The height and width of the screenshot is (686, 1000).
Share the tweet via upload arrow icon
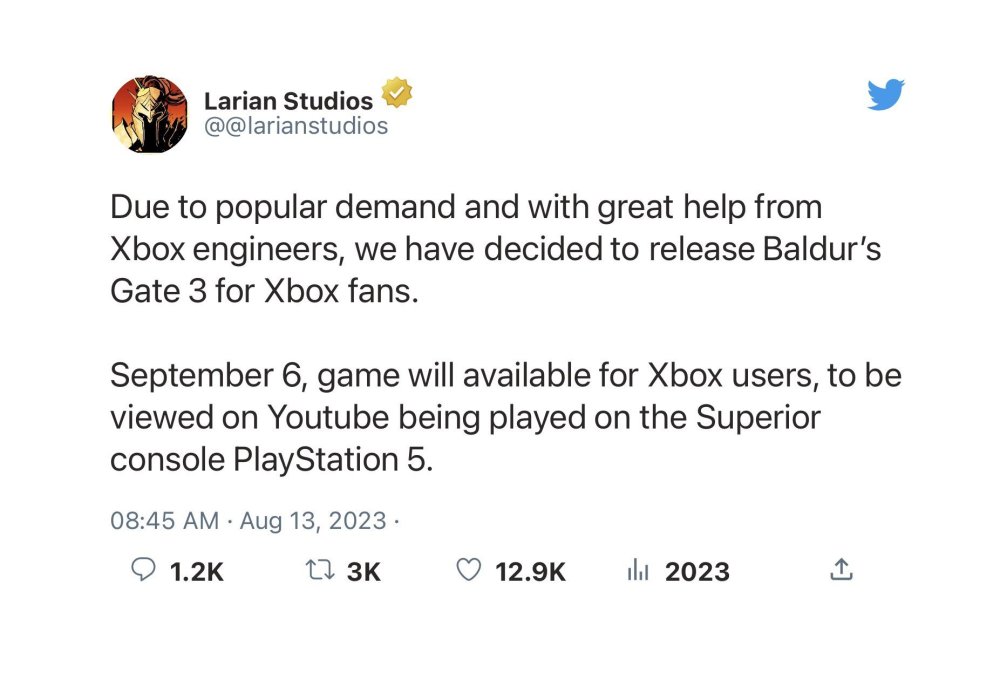coord(842,570)
